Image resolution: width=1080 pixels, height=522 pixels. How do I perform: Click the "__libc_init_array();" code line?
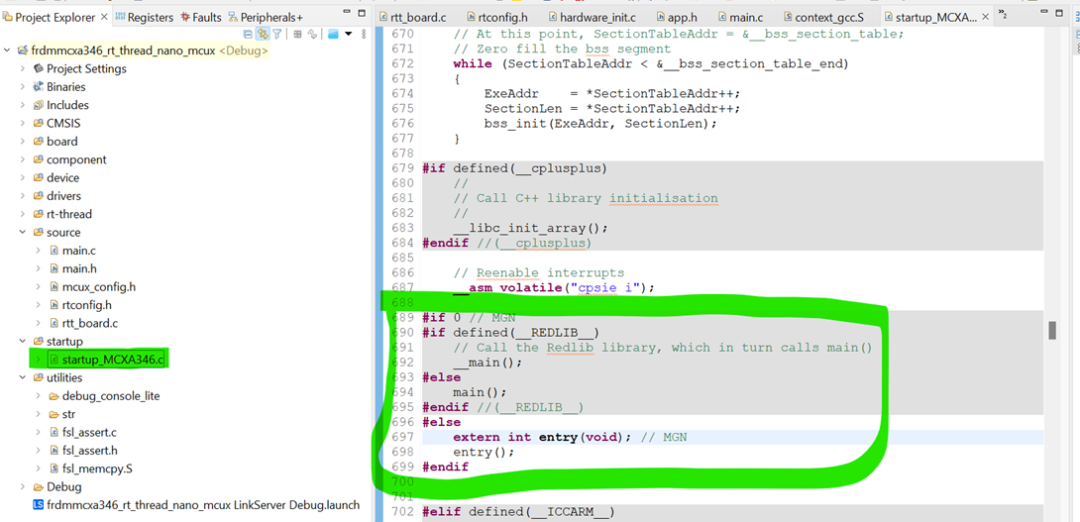tap(530, 228)
